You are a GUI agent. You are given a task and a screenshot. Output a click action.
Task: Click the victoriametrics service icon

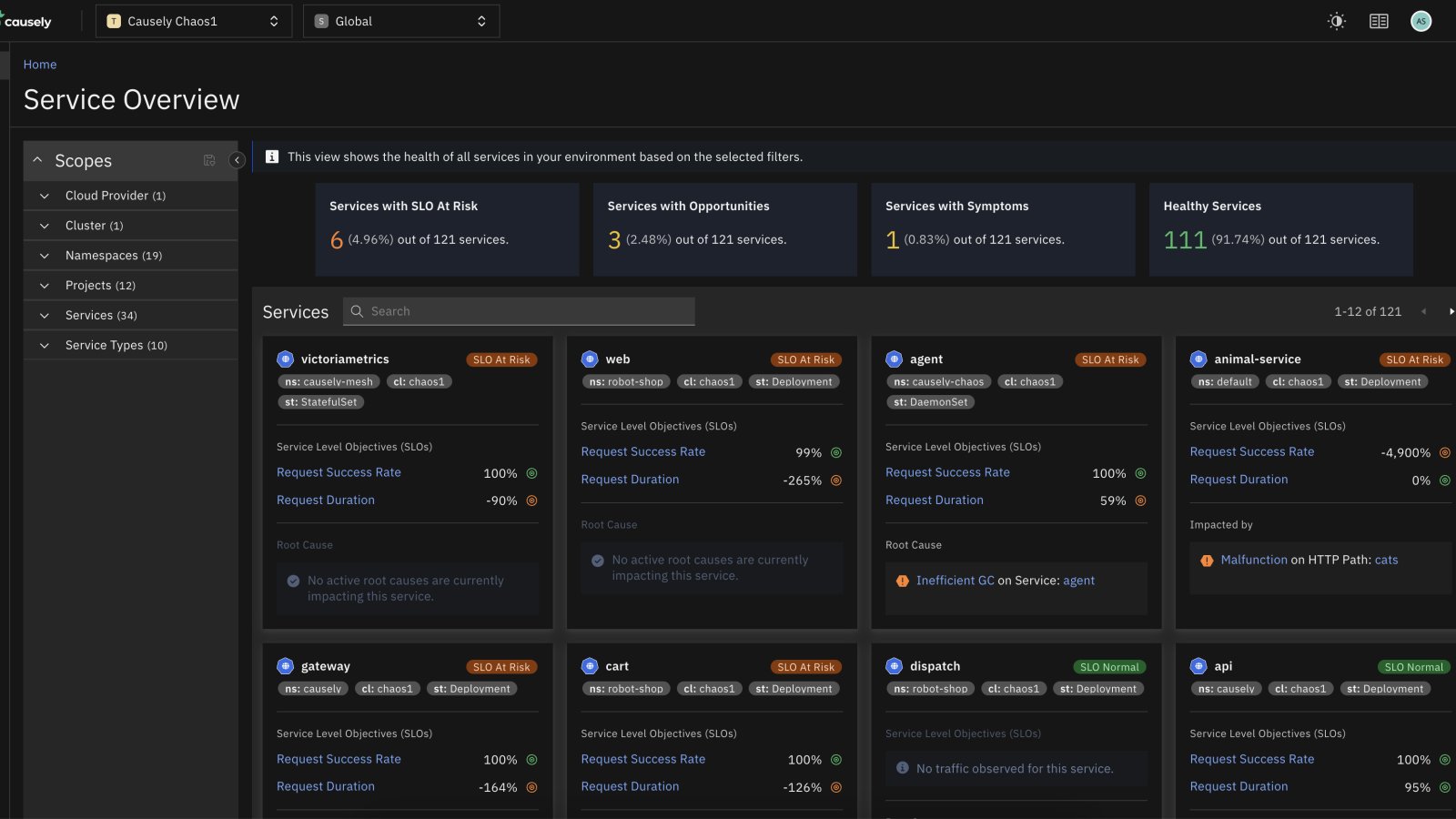point(287,359)
